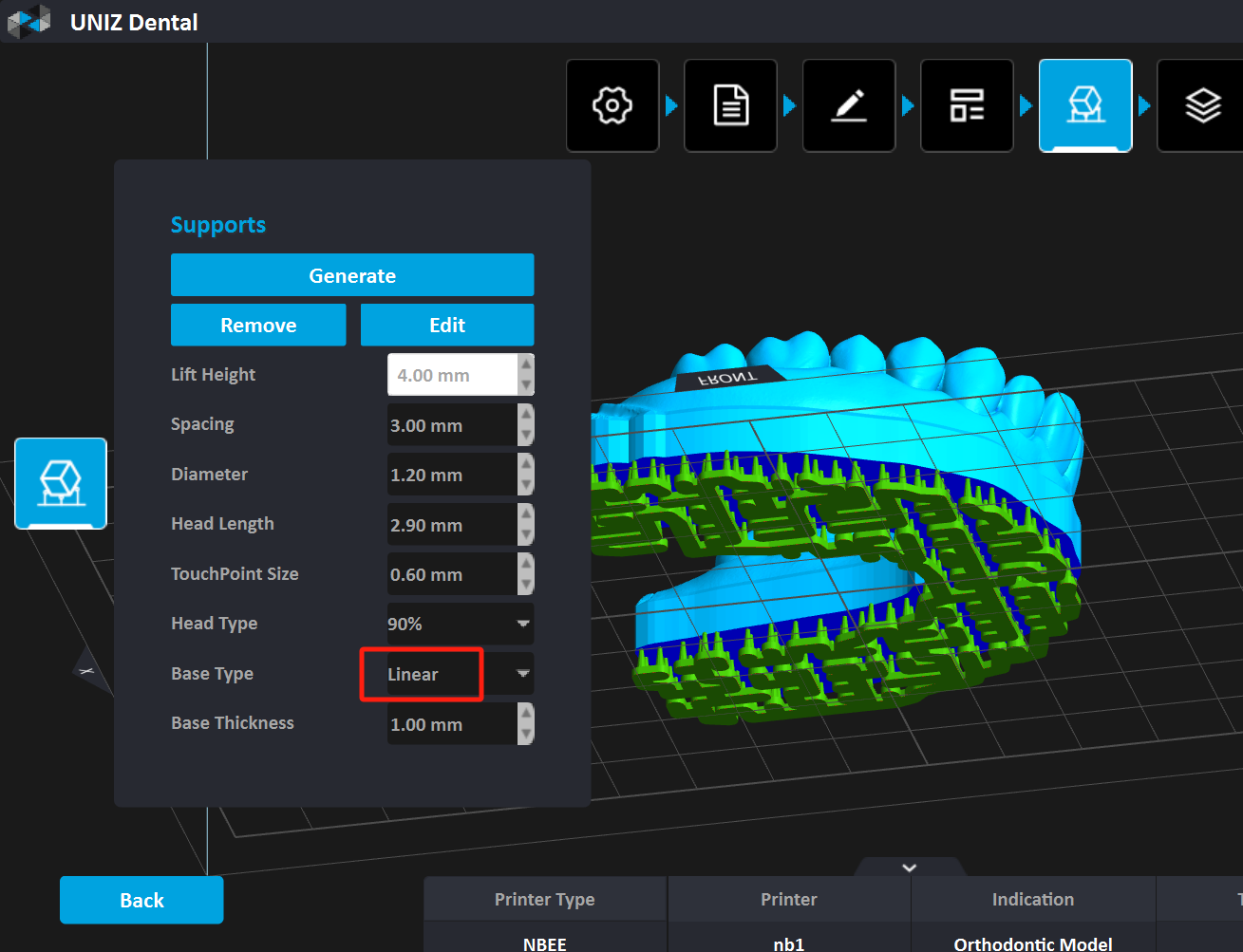Open the document file workflow step
The image size is (1243, 952).
[730, 105]
